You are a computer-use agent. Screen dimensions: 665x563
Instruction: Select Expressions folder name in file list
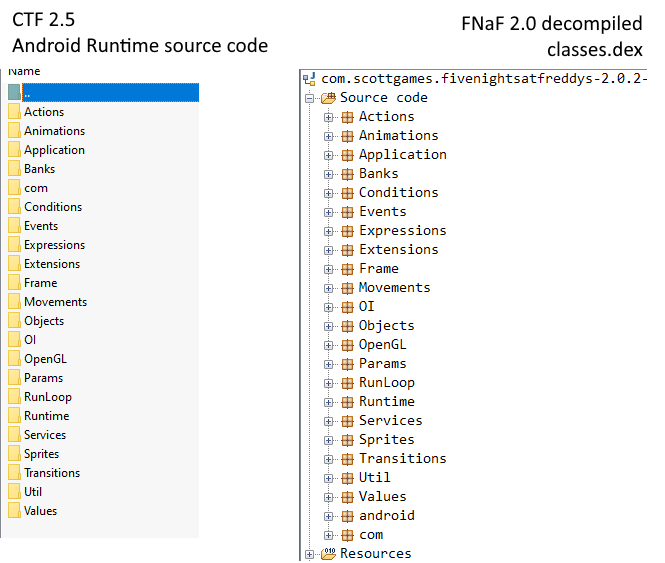pos(54,245)
